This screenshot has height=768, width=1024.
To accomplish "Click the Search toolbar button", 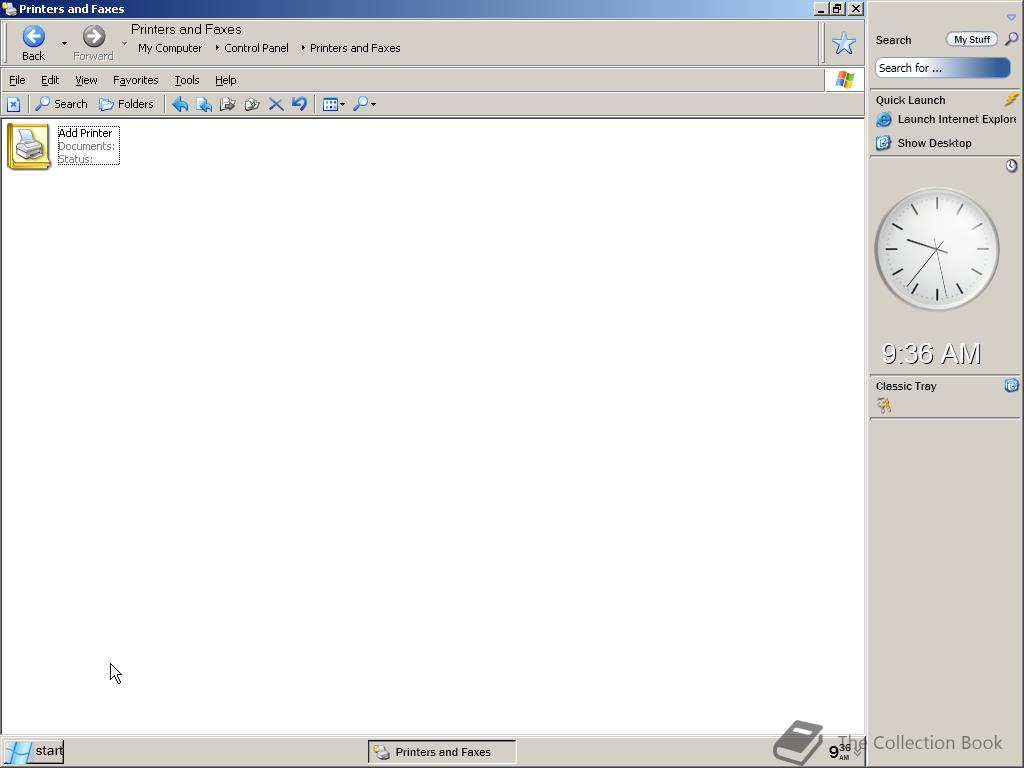I will pyautogui.click(x=61, y=104).
